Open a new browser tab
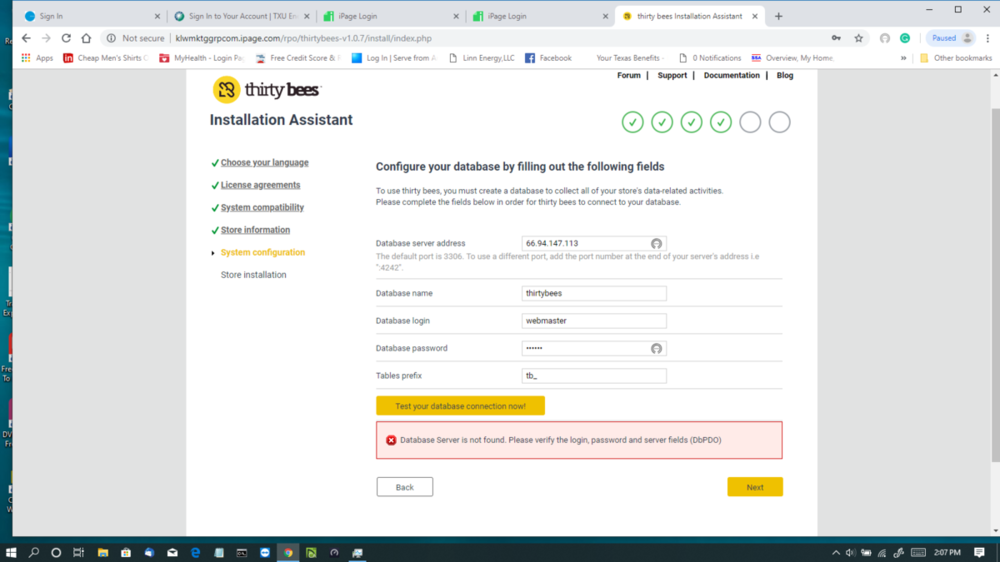The image size is (1000, 562). 779,16
